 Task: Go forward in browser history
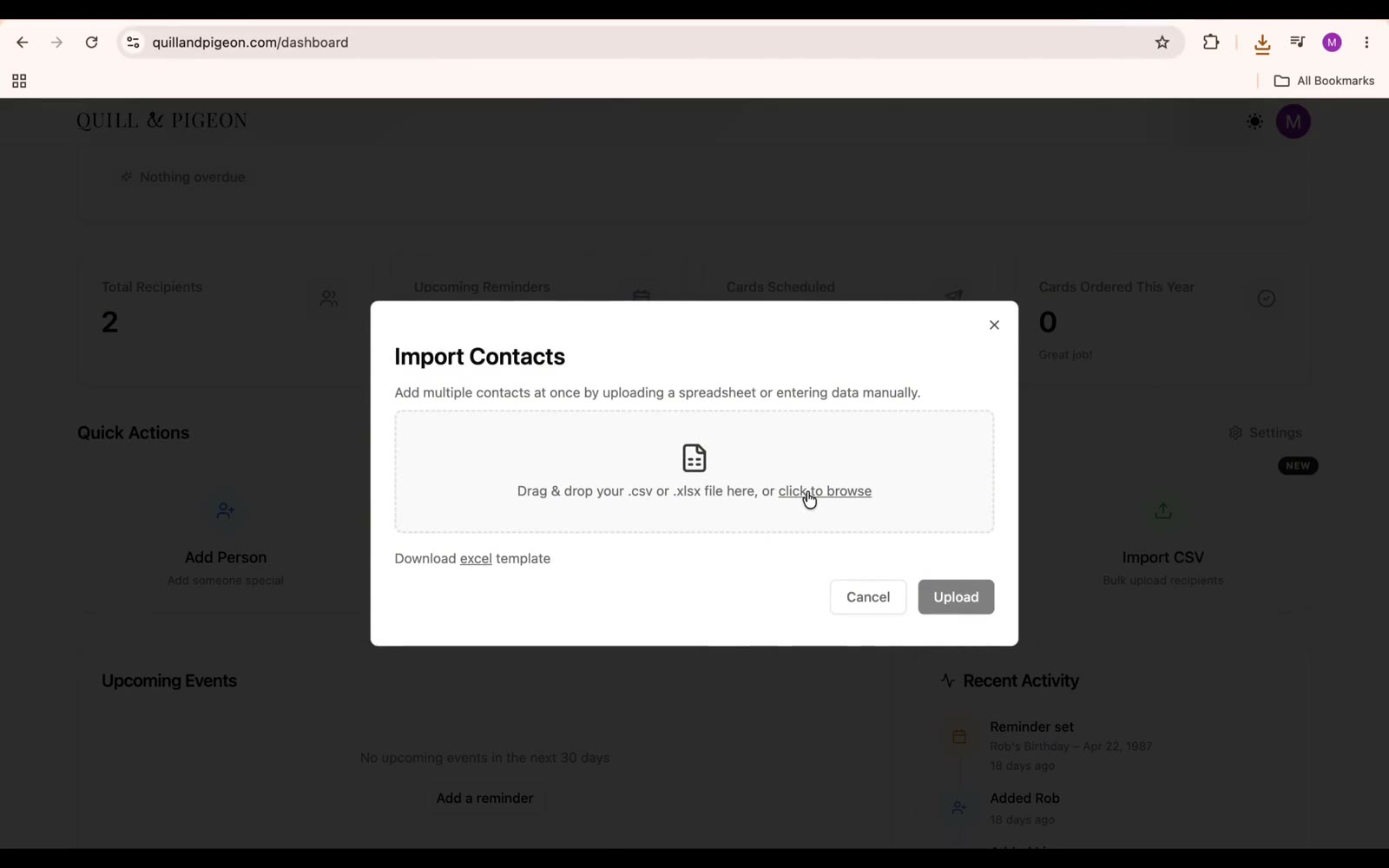point(57,43)
